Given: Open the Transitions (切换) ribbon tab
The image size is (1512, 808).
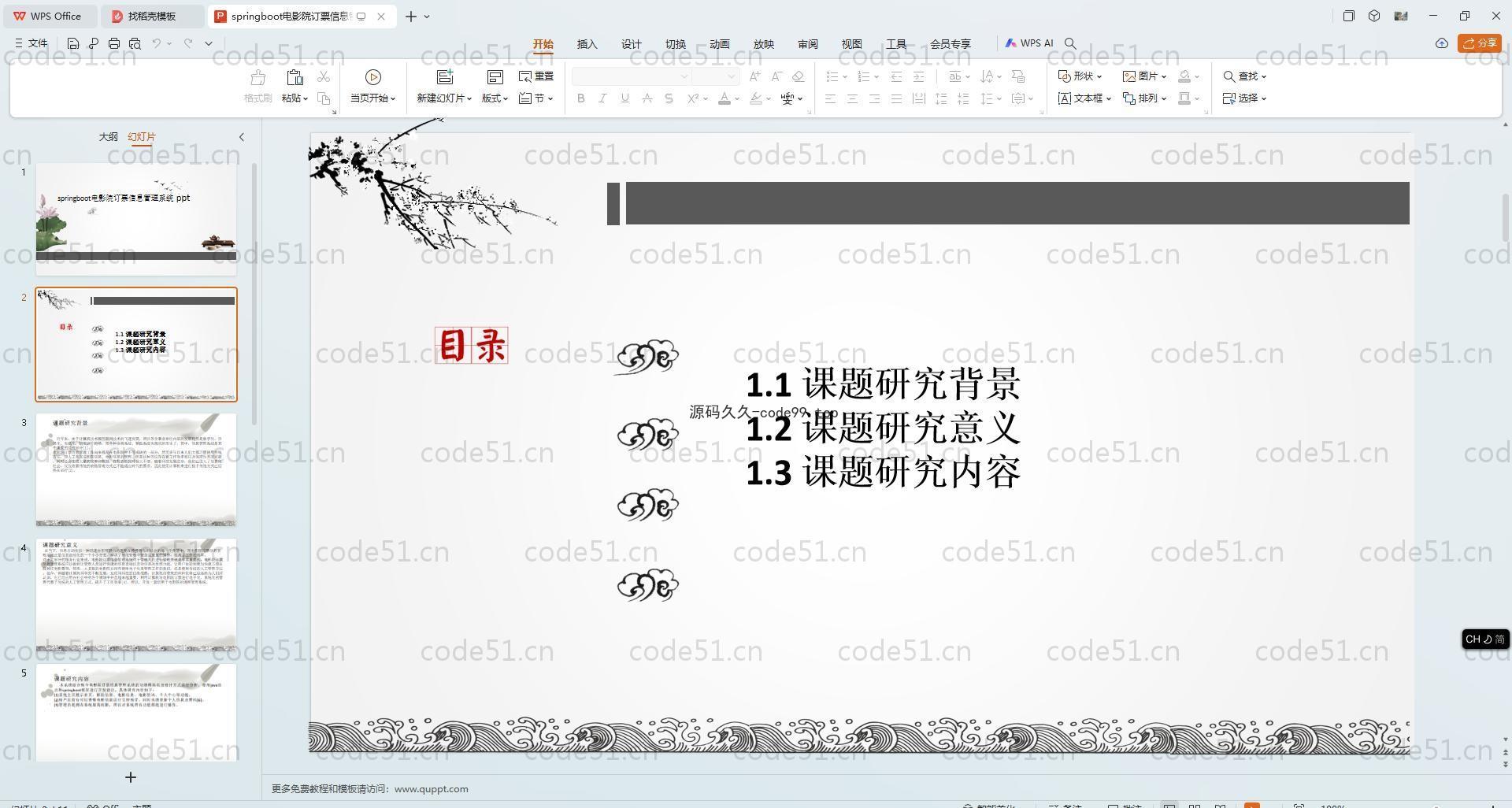Looking at the screenshot, I should (x=676, y=44).
